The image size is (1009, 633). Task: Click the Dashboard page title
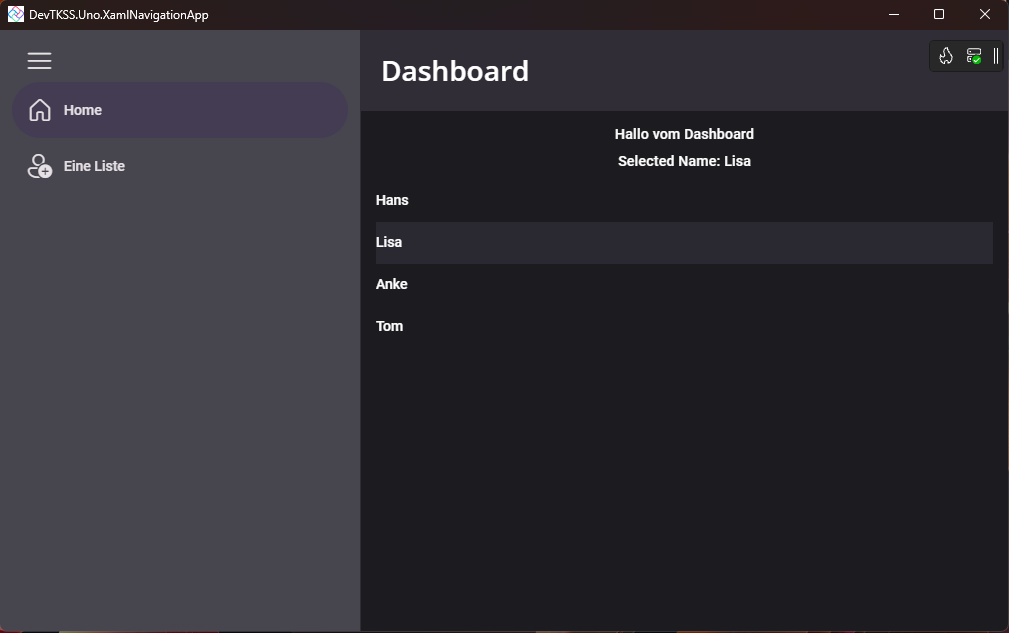click(455, 71)
